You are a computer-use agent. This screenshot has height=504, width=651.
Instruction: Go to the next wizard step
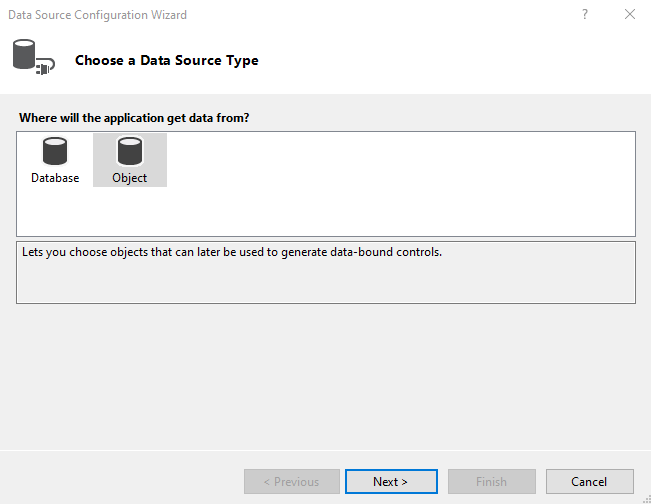click(391, 482)
